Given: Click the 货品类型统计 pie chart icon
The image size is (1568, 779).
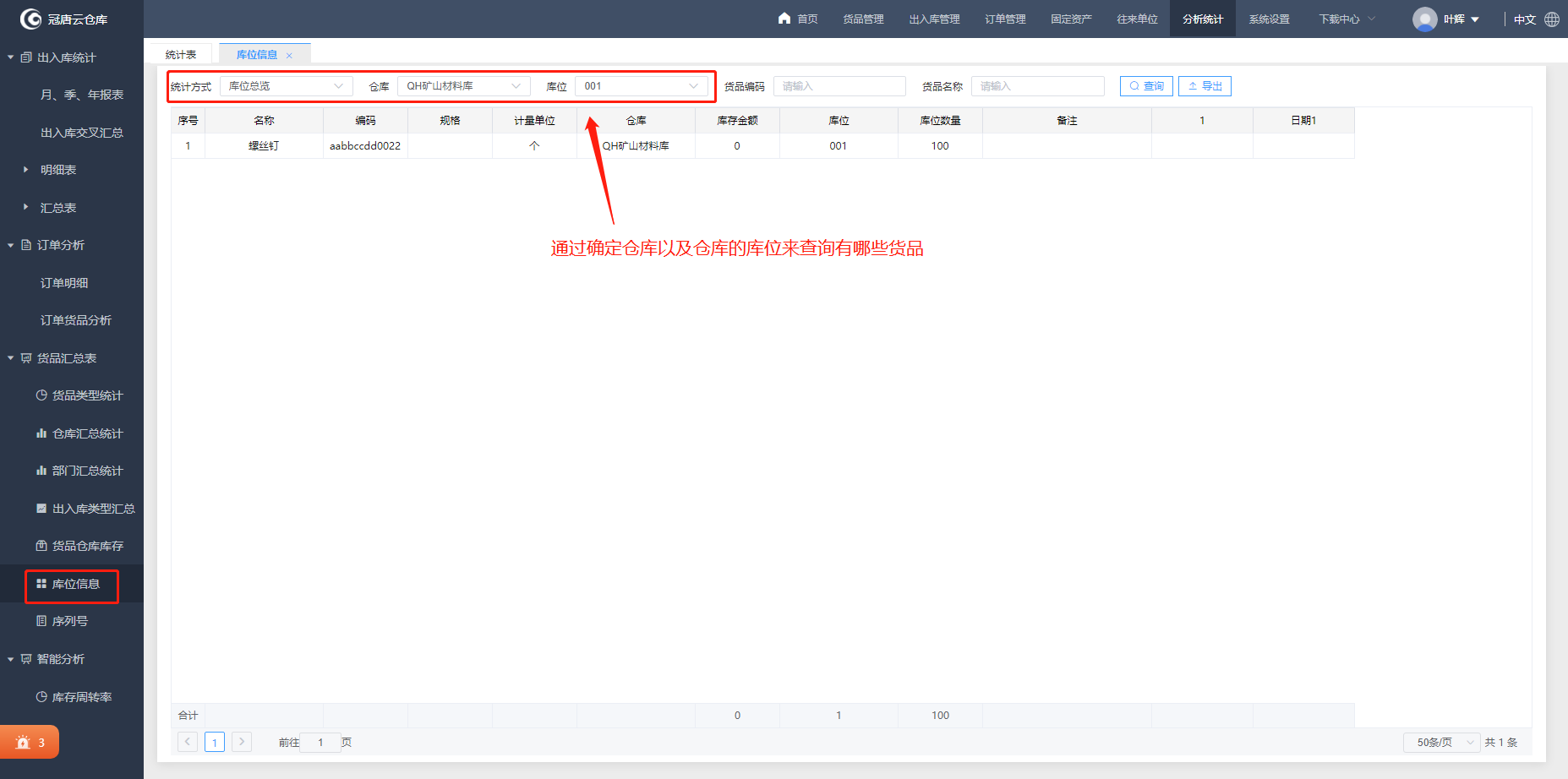Looking at the screenshot, I should [x=41, y=395].
